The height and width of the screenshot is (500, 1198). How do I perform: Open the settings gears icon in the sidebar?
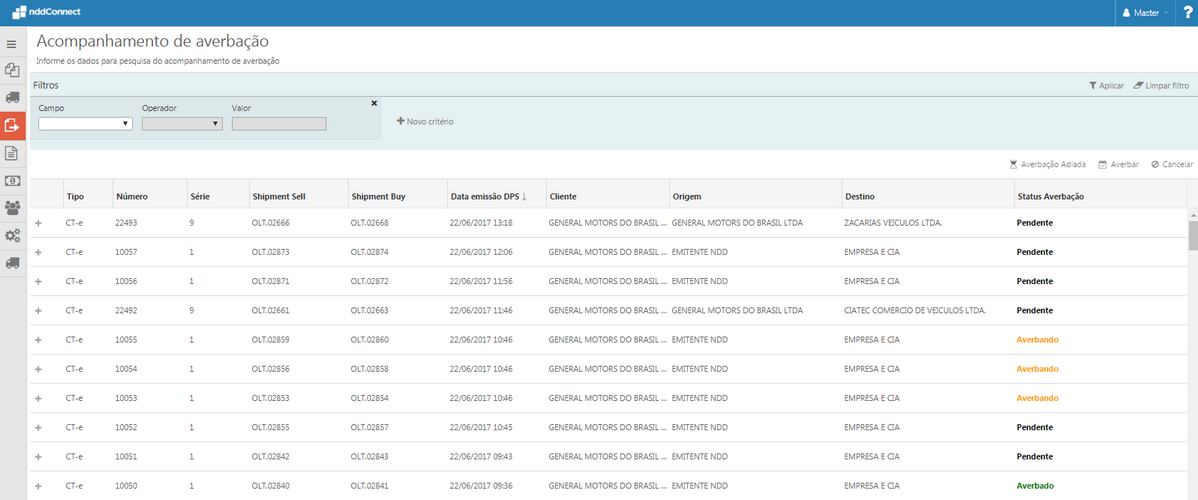tap(12, 236)
